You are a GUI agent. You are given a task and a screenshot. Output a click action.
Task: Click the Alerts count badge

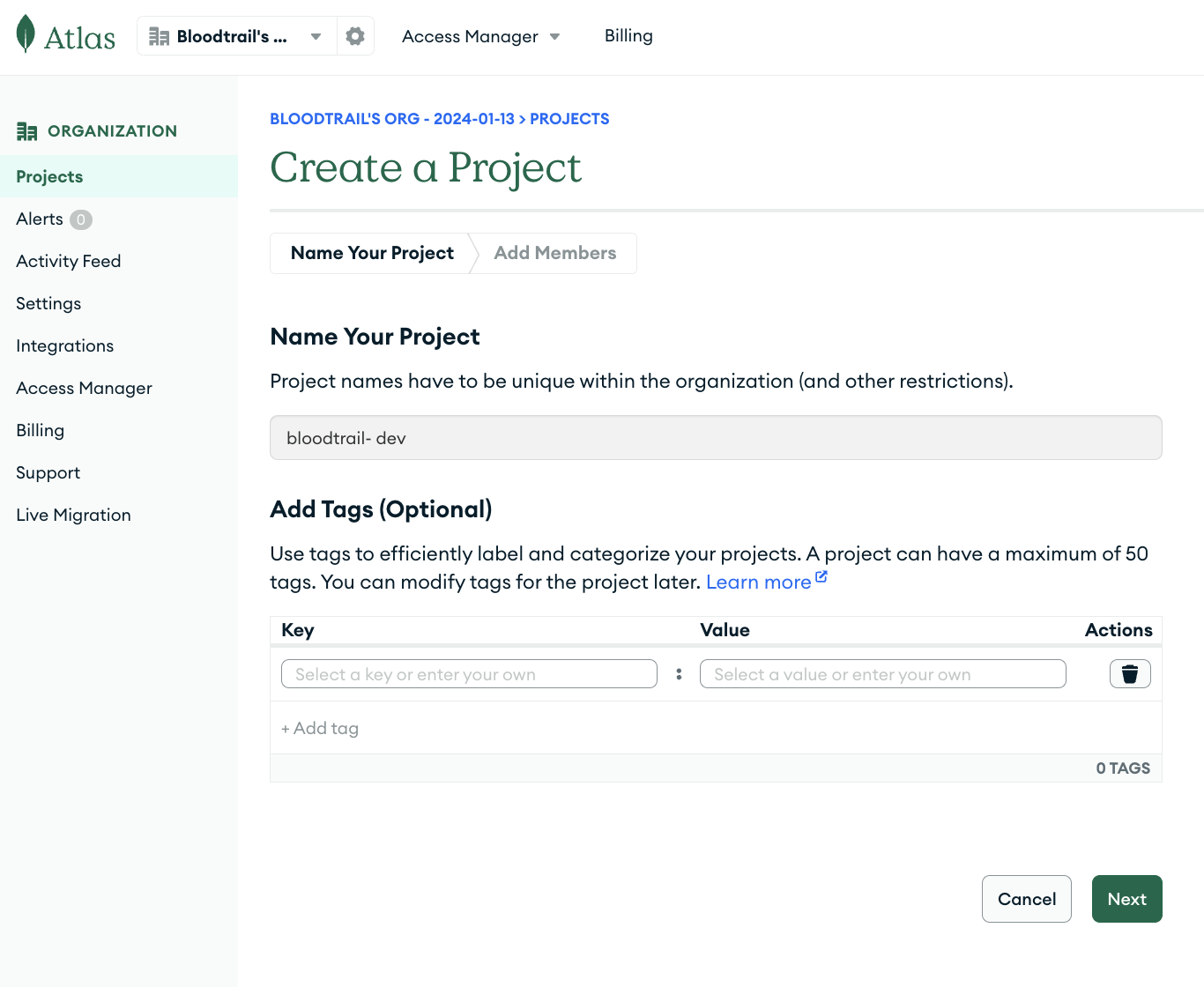(x=81, y=219)
